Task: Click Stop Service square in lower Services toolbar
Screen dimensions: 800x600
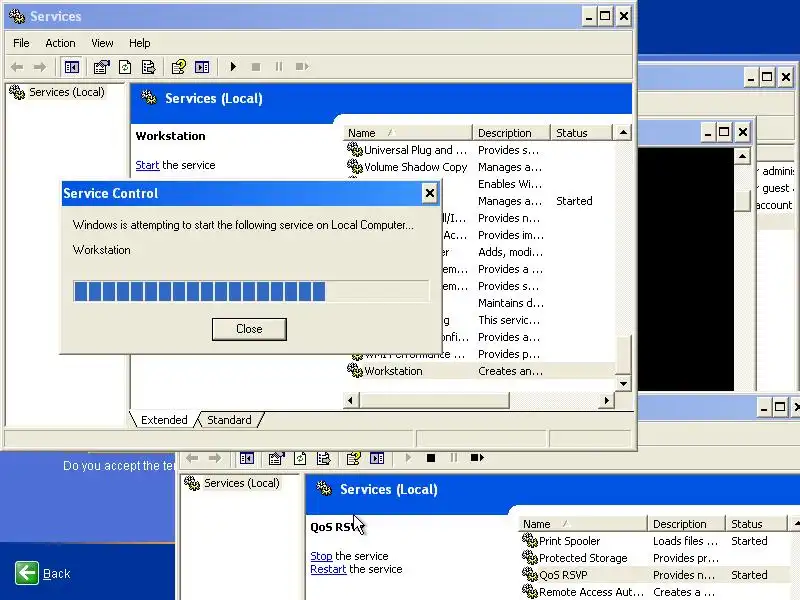Action: tap(431, 458)
